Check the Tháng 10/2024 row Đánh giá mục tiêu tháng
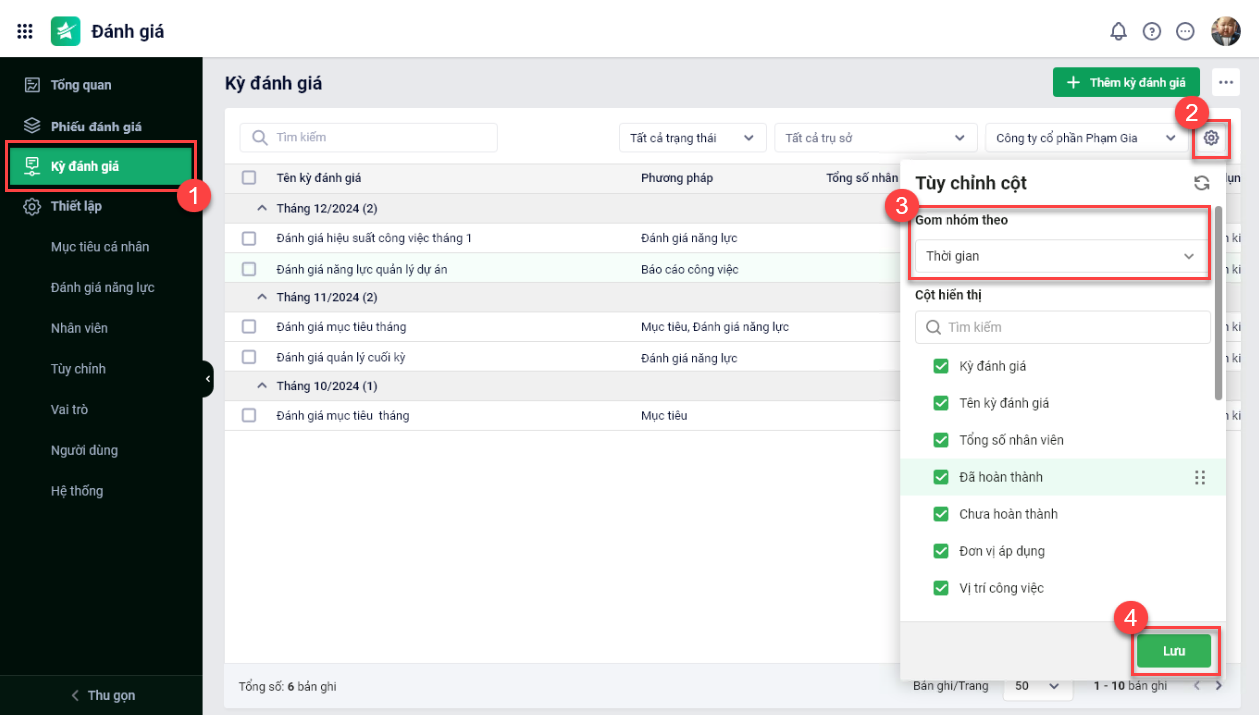The height and width of the screenshot is (715, 1259). pyautogui.click(x=249, y=415)
